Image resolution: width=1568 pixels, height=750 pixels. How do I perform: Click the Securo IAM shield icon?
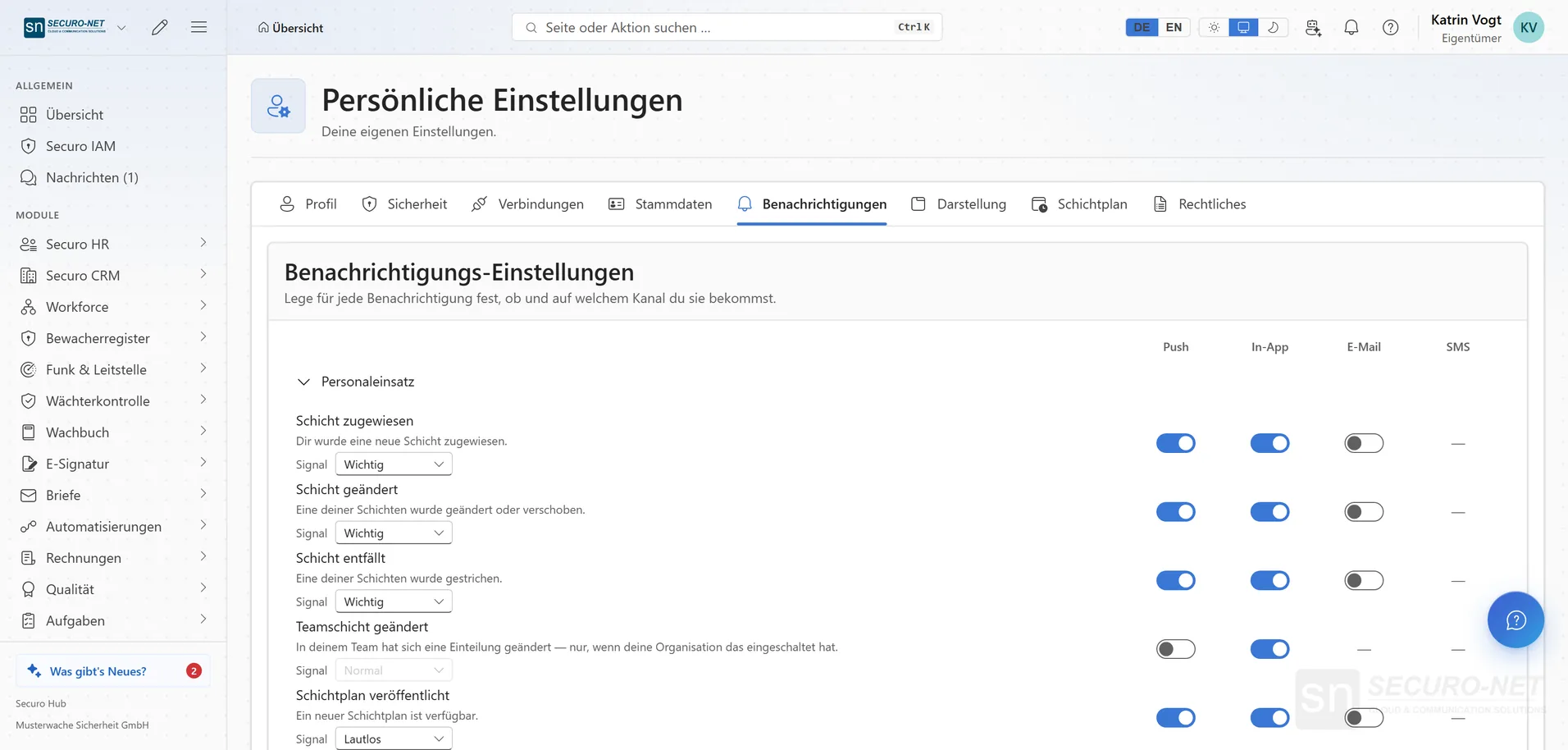coord(29,146)
